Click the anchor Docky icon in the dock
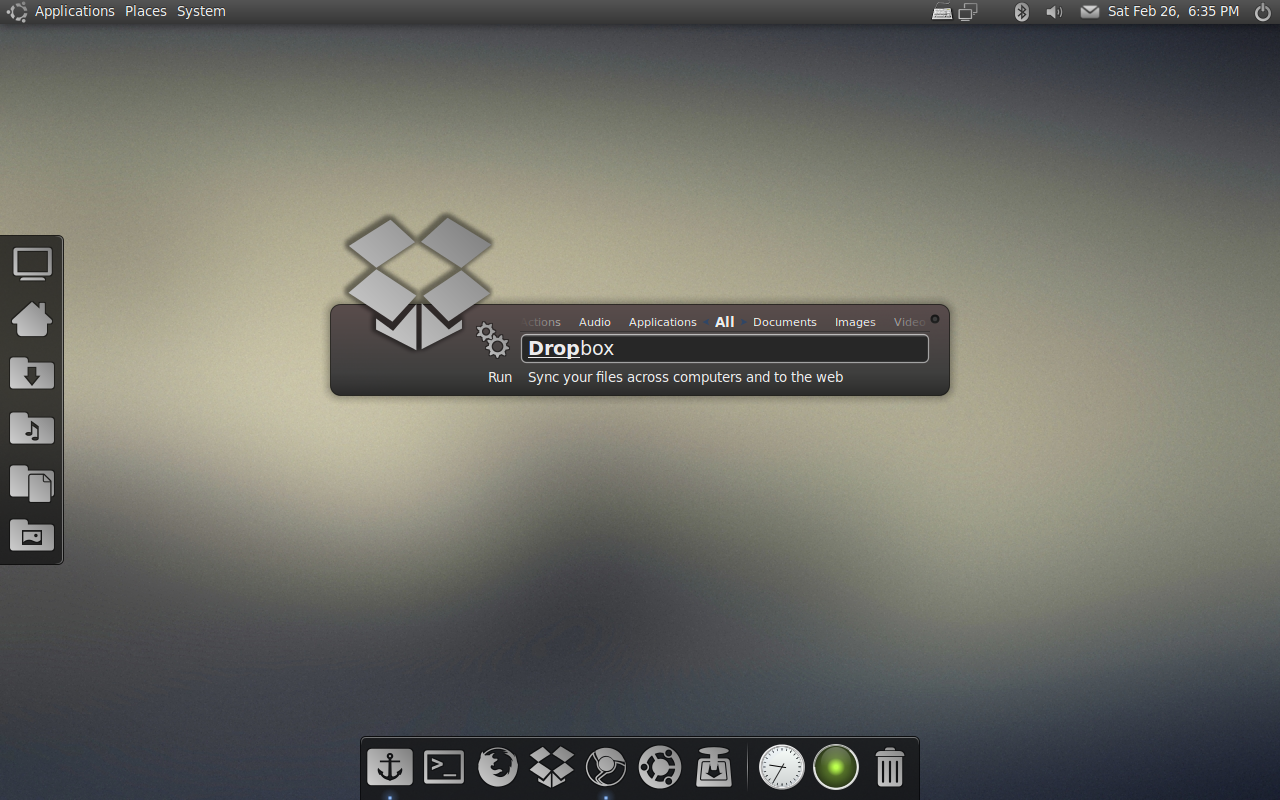Viewport: 1280px width, 800px height. 389,767
